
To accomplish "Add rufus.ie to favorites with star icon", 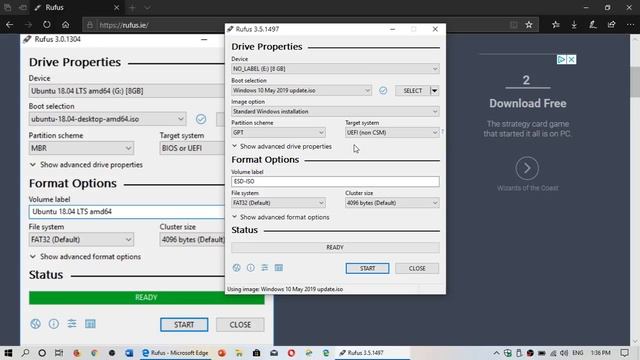I will click(529, 25).
